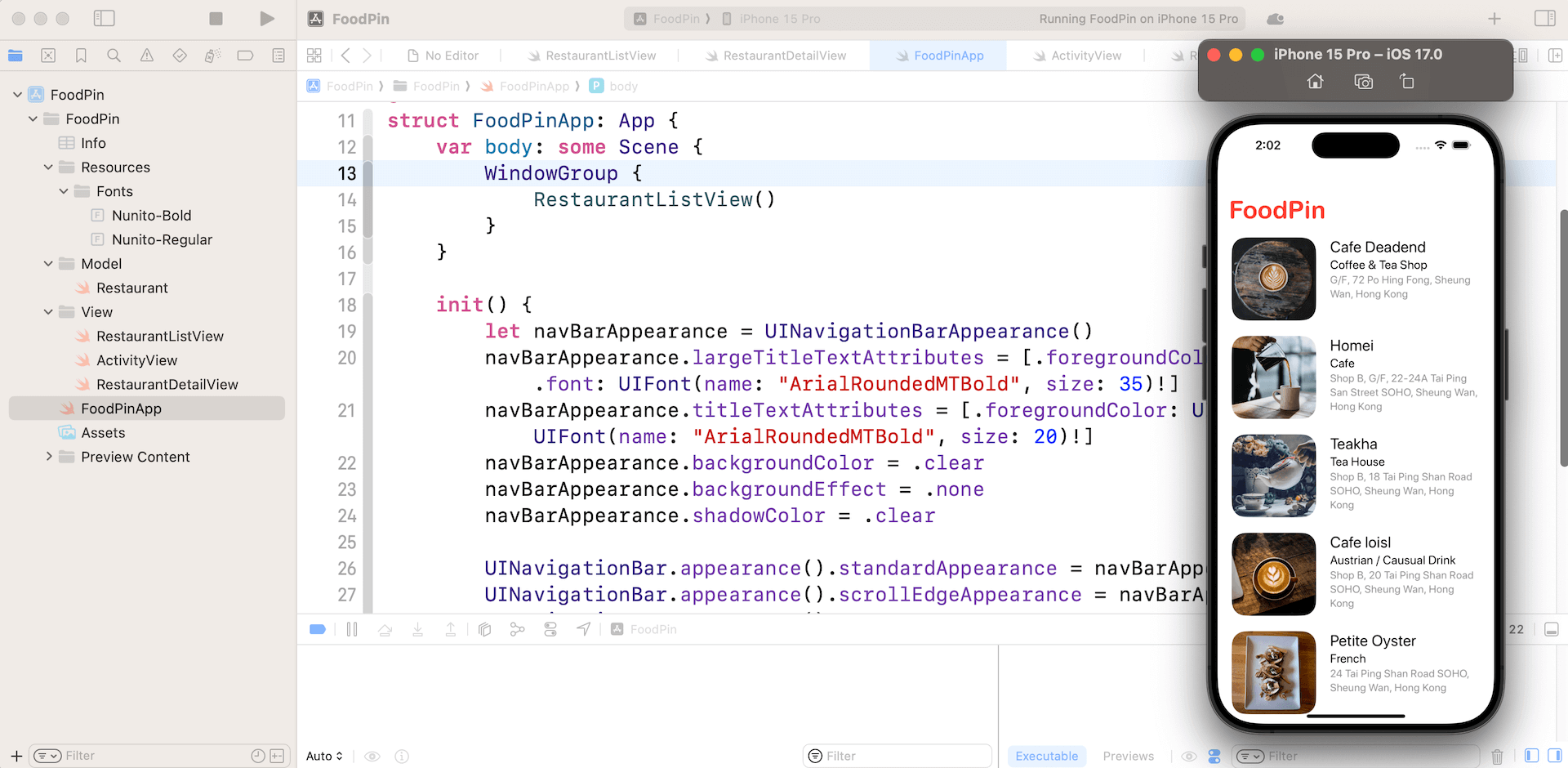Click the Run (play) button
The height and width of the screenshot is (768, 1568).
[x=266, y=19]
